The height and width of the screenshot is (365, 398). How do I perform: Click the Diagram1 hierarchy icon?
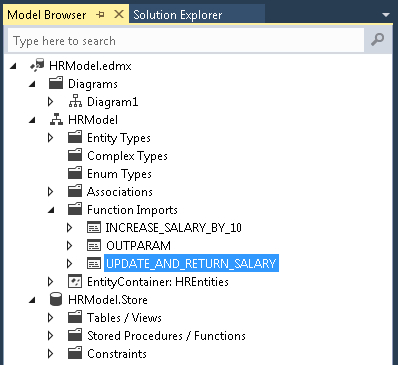(75, 101)
